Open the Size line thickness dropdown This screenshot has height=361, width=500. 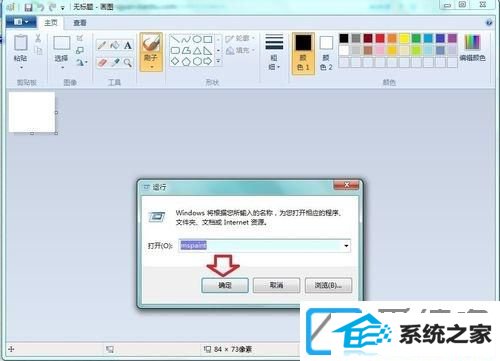274,52
